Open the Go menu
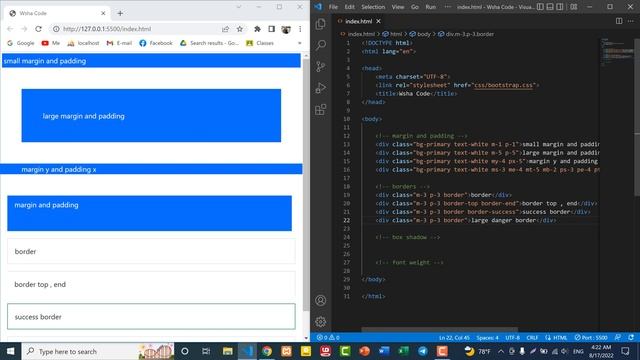 pyautogui.click(x=415, y=7)
